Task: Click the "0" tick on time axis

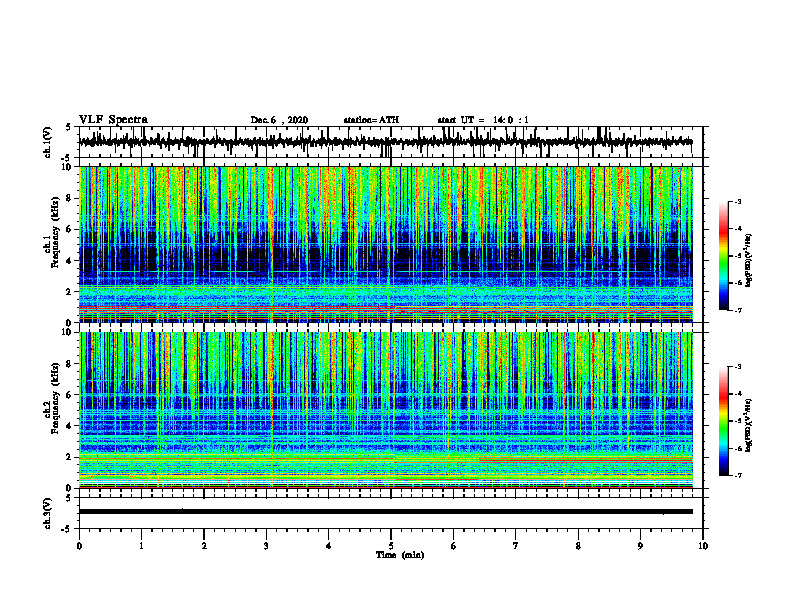Action: (79, 546)
